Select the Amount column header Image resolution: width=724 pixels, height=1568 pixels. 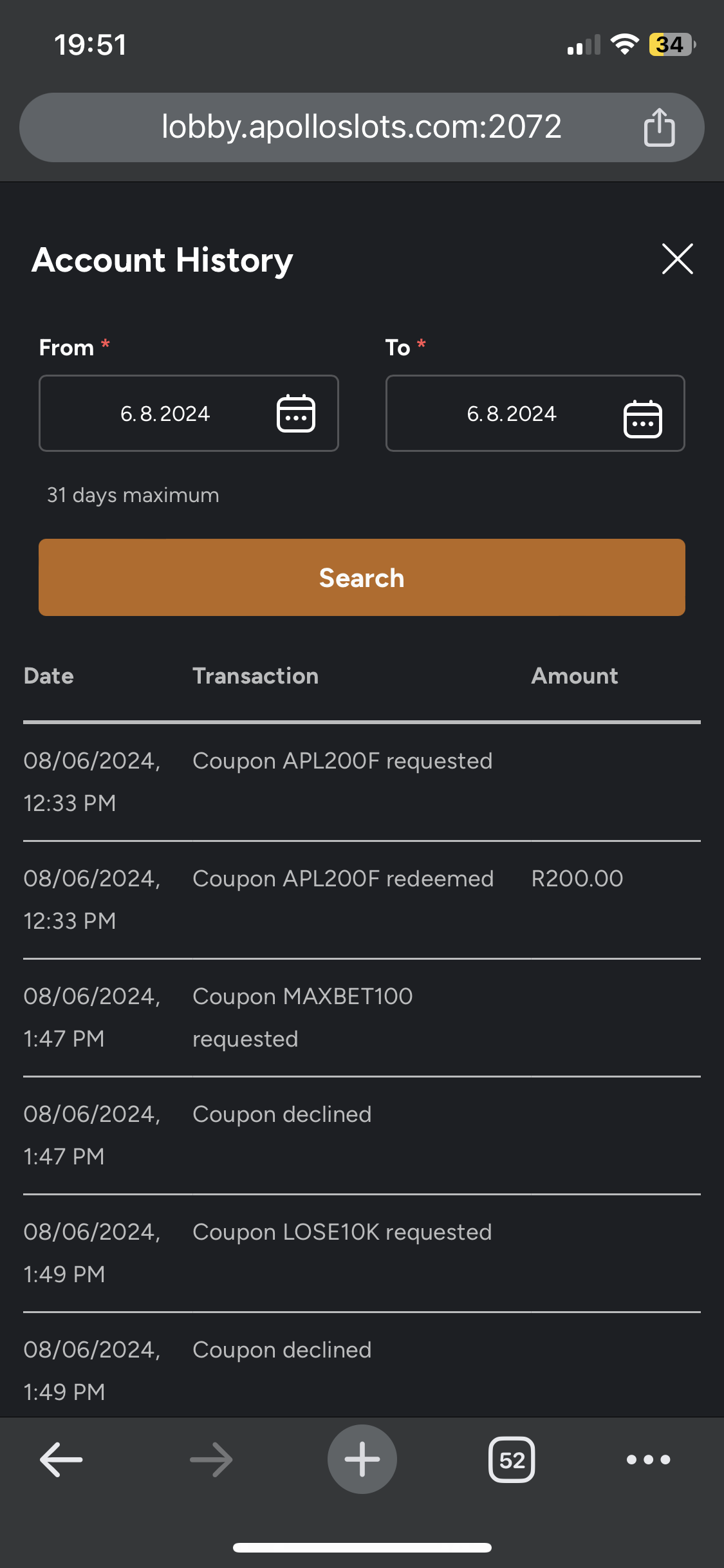[574, 676]
